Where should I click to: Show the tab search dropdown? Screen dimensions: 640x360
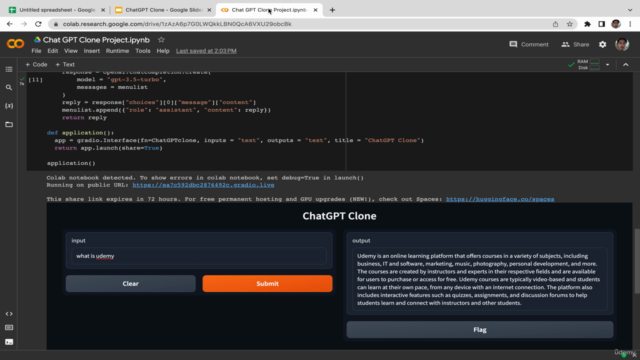pyautogui.click(x=630, y=10)
